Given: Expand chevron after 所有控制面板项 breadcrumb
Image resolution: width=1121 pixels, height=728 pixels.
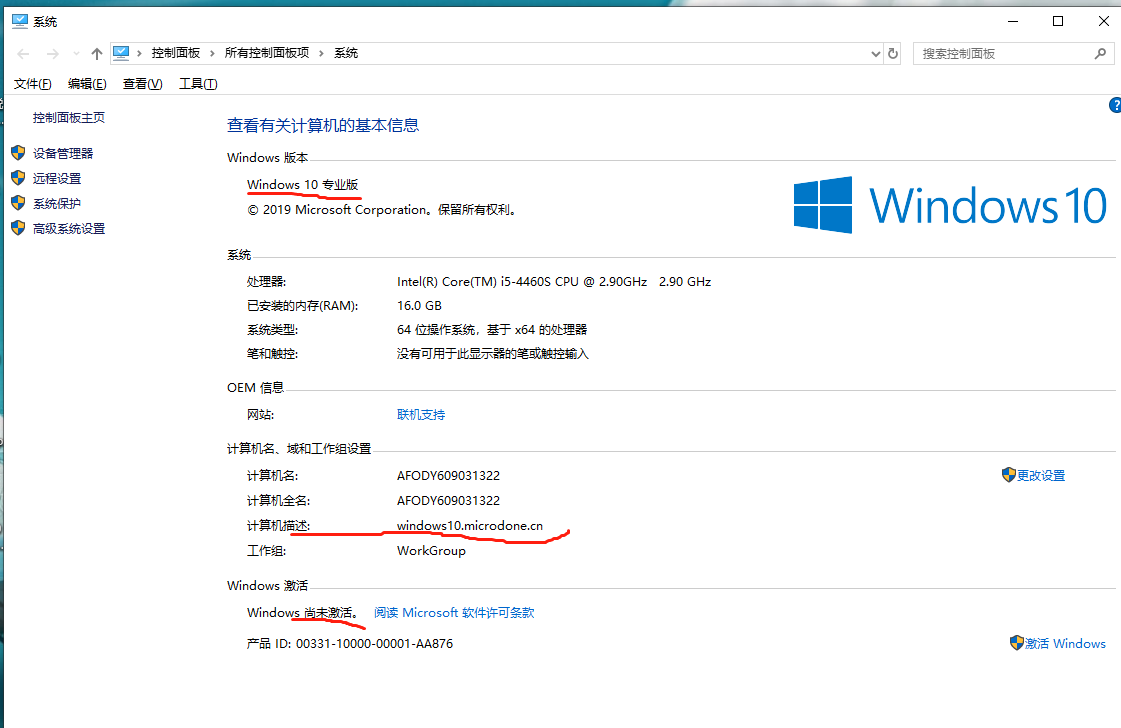Looking at the screenshot, I should 321,54.
